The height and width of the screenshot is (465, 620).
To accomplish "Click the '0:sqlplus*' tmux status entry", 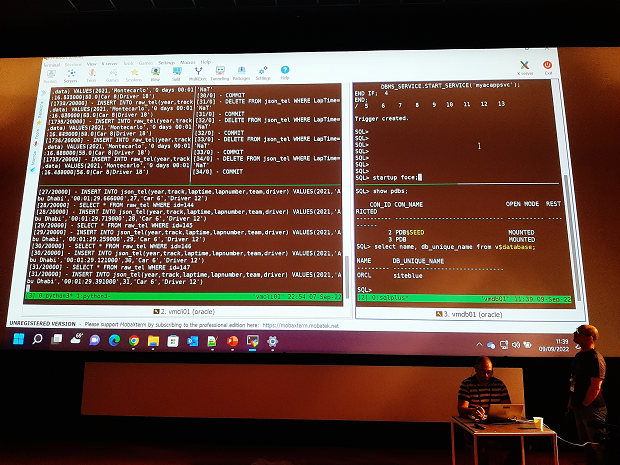I will click(389, 298).
